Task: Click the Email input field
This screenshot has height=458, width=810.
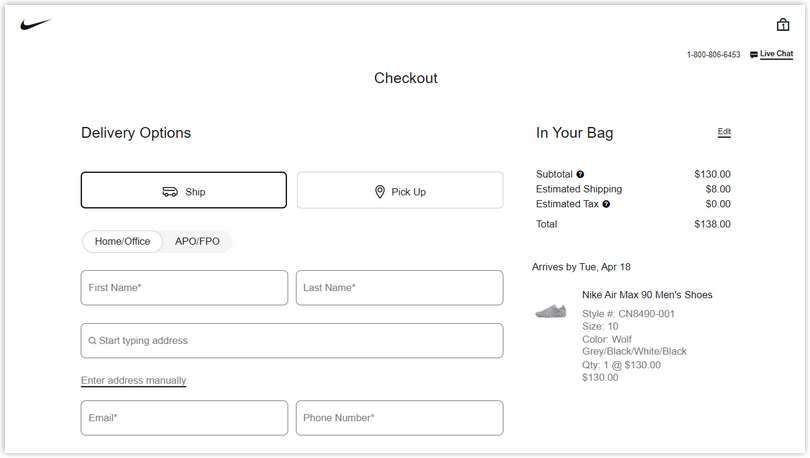Action: [184, 418]
